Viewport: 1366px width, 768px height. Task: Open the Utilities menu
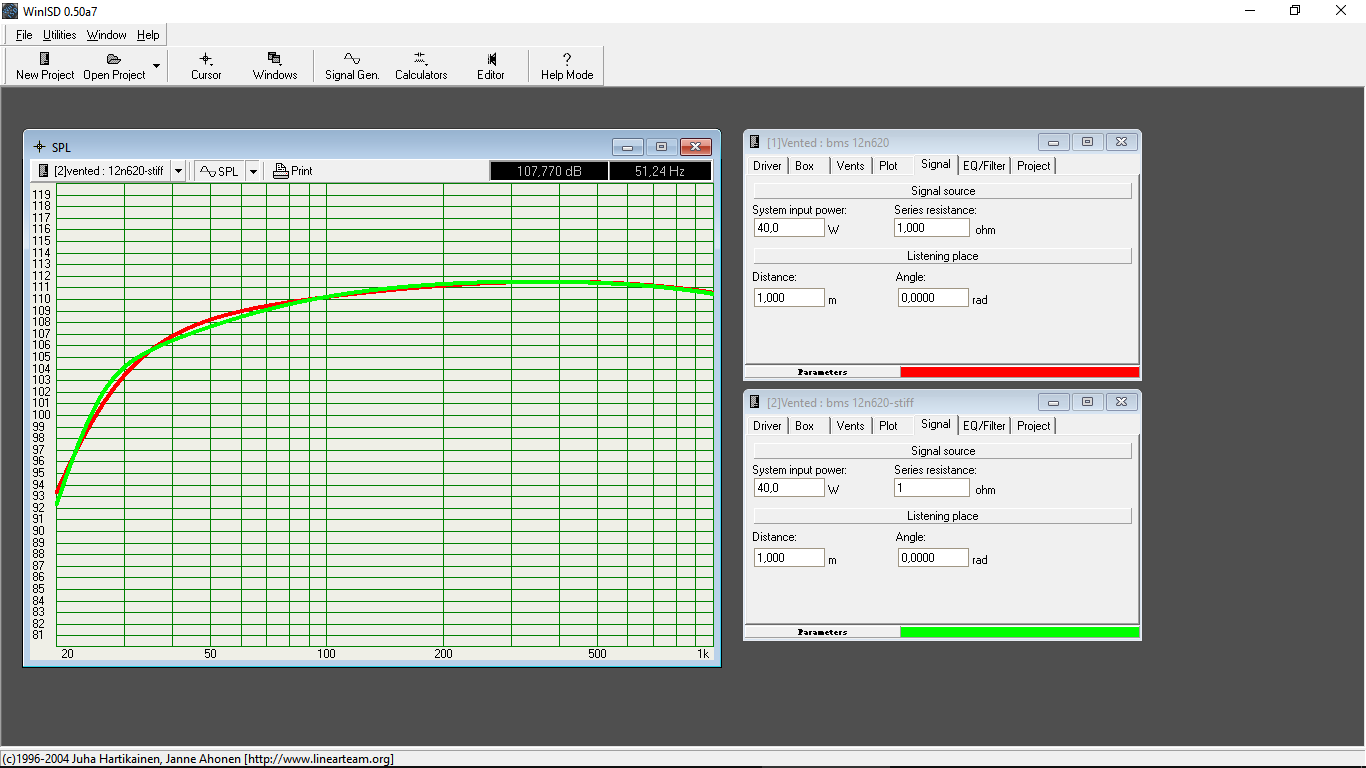tap(60, 35)
